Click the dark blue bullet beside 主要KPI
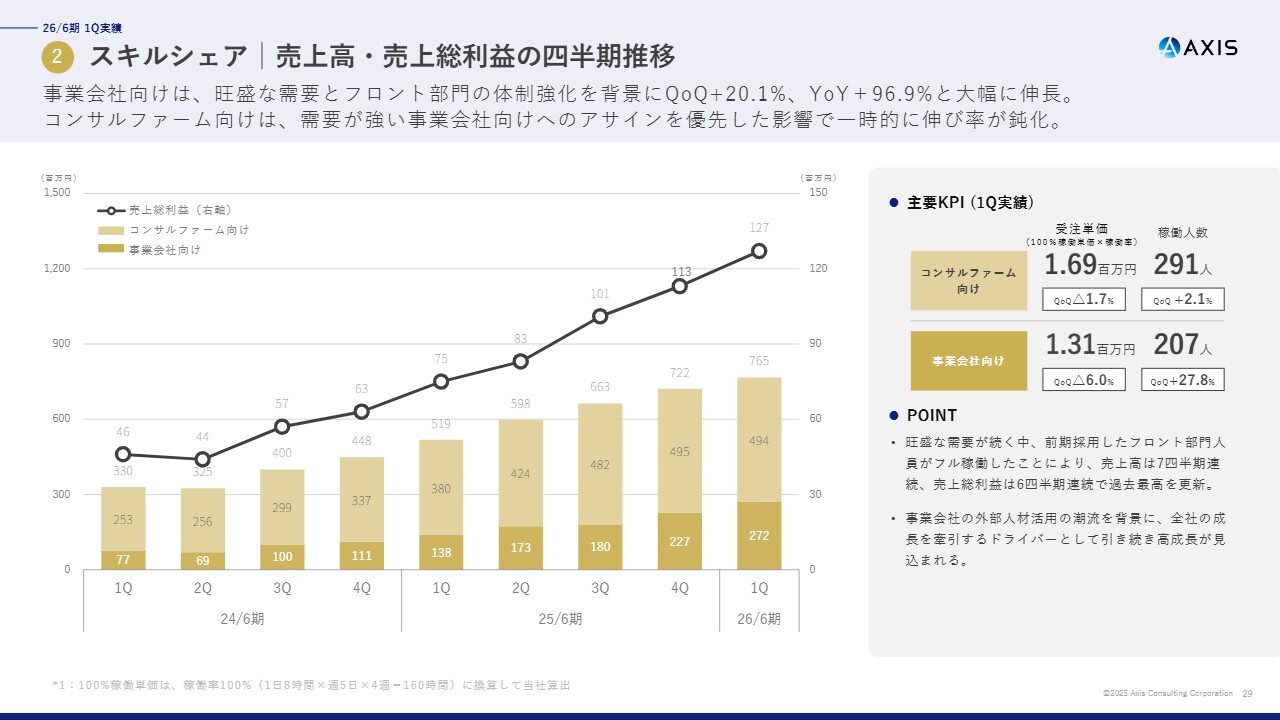 [894, 203]
